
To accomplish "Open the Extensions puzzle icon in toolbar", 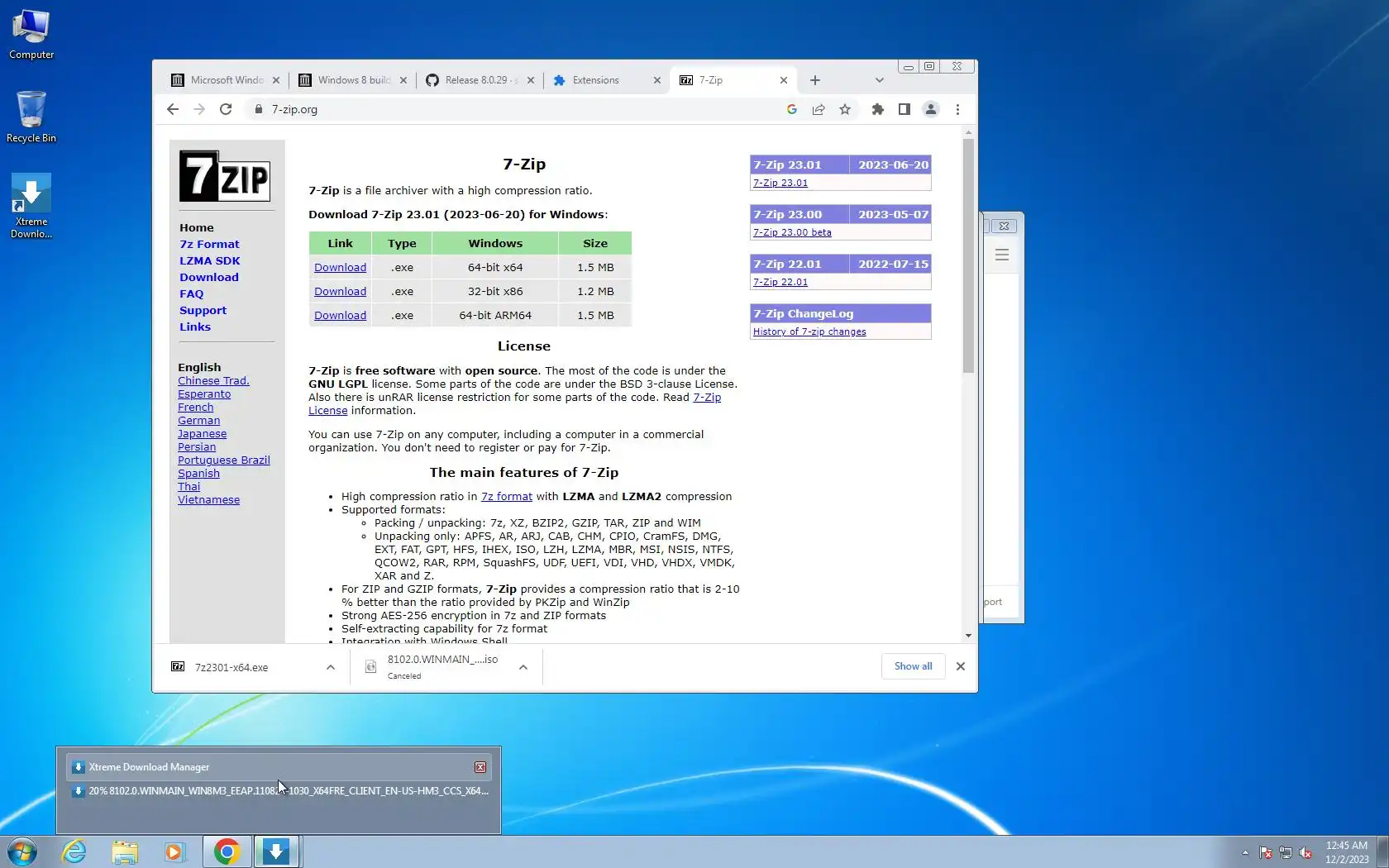I will pos(878,109).
